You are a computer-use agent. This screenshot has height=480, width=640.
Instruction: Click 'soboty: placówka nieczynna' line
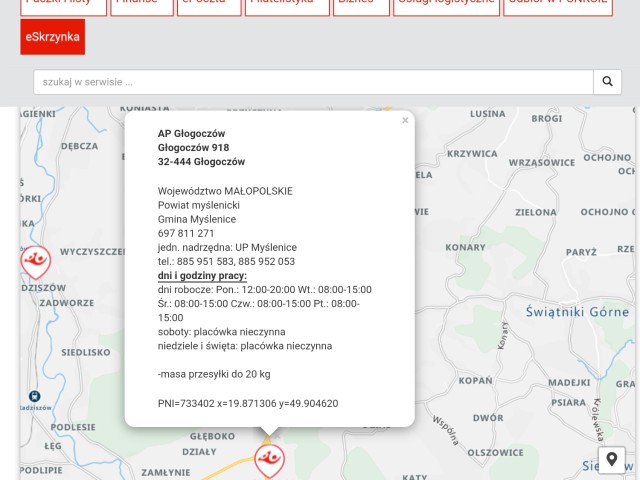(x=221, y=331)
